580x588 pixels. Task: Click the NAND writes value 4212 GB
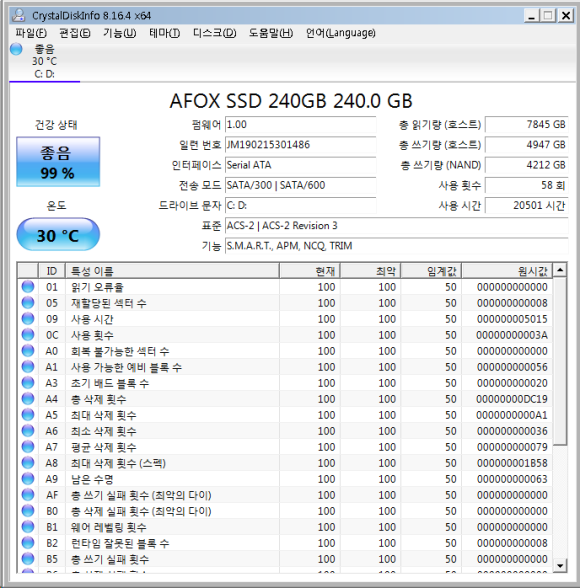coord(526,165)
